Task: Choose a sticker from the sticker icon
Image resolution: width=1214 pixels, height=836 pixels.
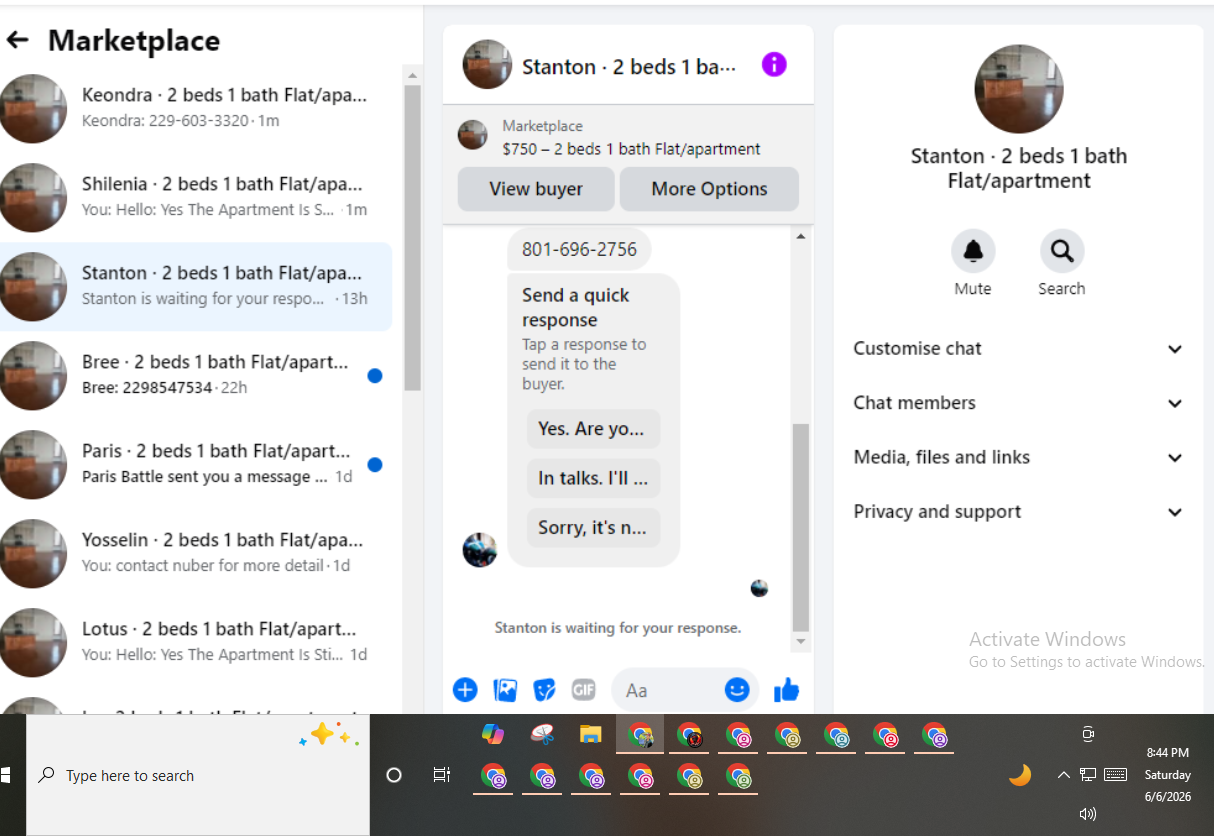Action: click(544, 689)
